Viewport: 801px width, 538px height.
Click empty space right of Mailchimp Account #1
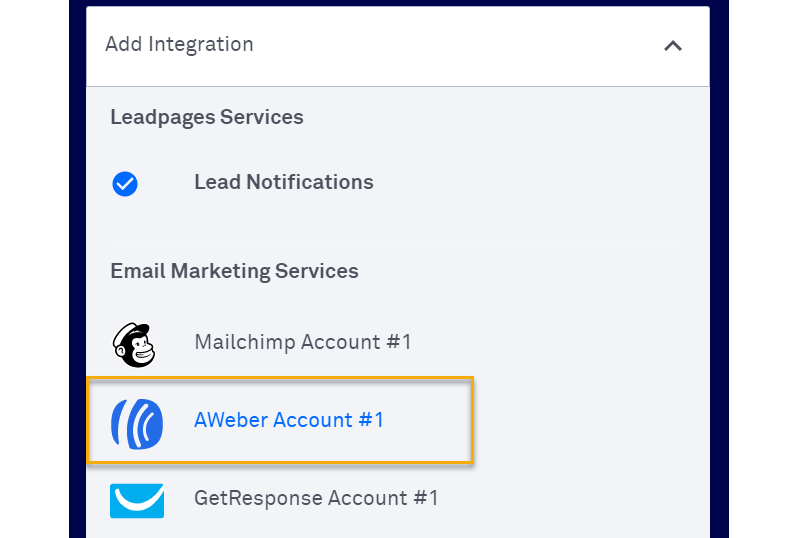point(560,343)
